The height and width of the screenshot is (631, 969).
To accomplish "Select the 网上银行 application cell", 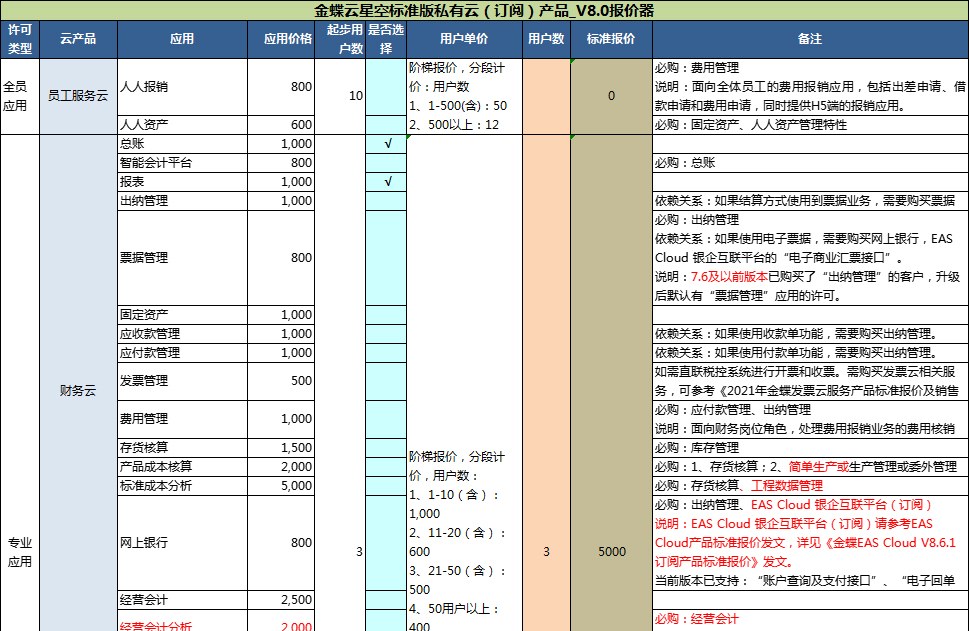I will point(182,543).
